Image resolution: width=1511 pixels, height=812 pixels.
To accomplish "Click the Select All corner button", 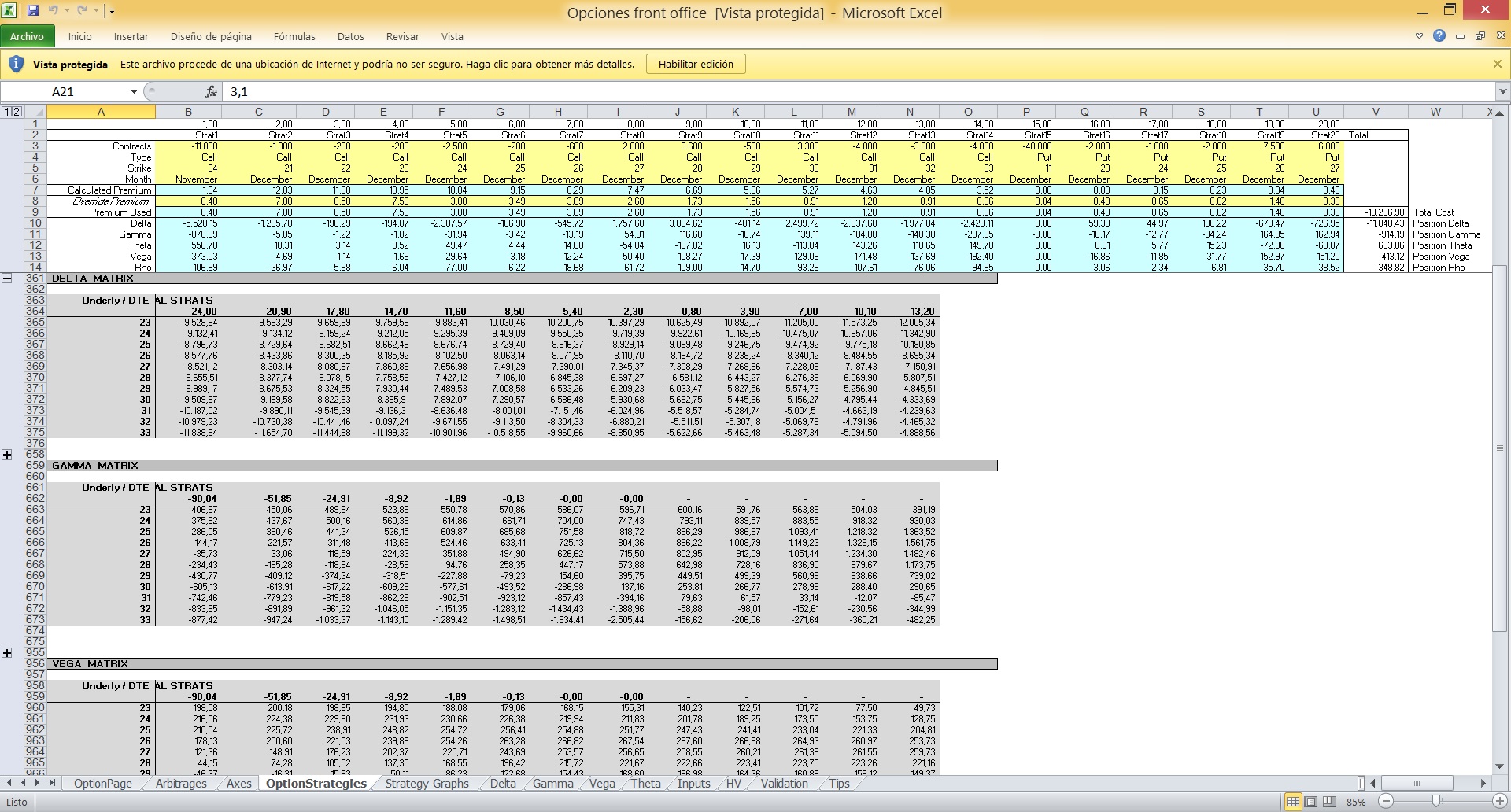I will (x=35, y=112).
